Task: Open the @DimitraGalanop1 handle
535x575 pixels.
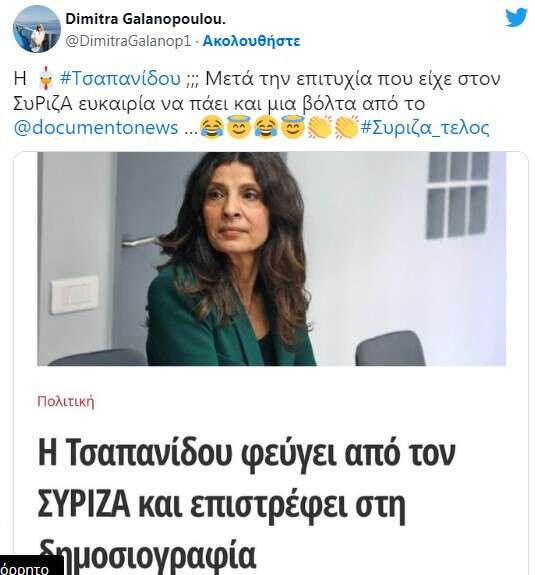Action: click(x=128, y=41)
